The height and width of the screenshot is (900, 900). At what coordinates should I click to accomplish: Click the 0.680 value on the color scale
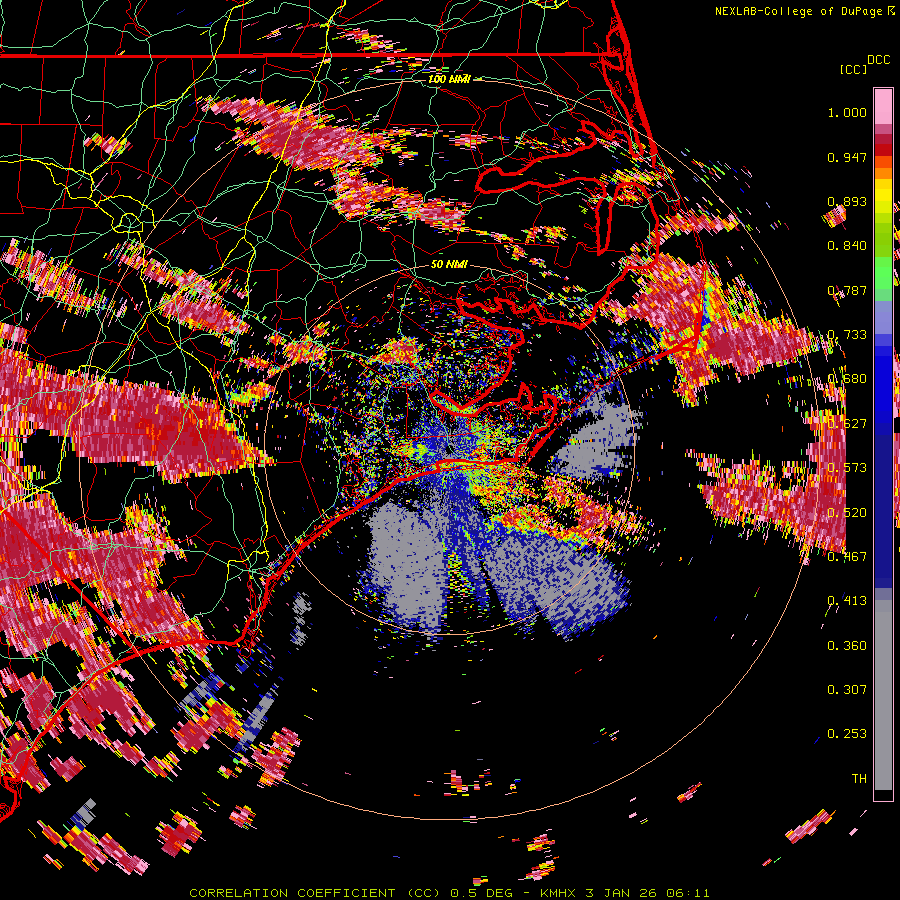847,379
